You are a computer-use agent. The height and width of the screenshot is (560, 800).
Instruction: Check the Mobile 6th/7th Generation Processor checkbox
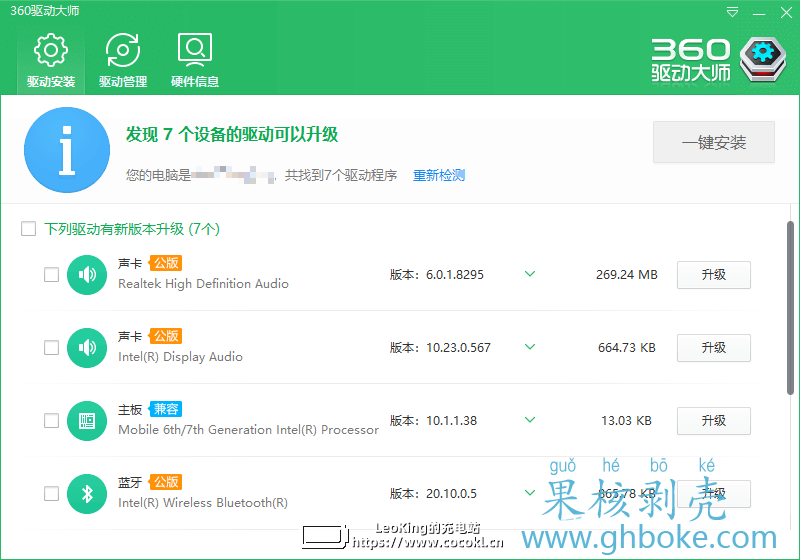[x=52, y=420]
